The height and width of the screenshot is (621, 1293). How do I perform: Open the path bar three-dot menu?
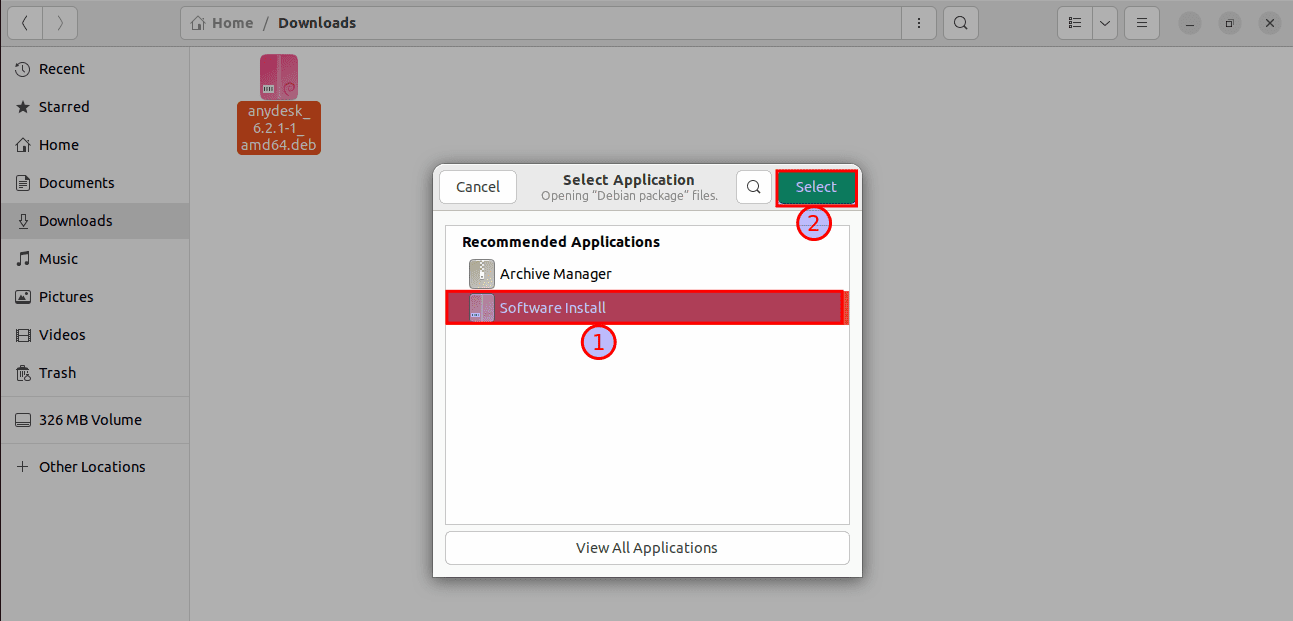click(x=919, y=23)
